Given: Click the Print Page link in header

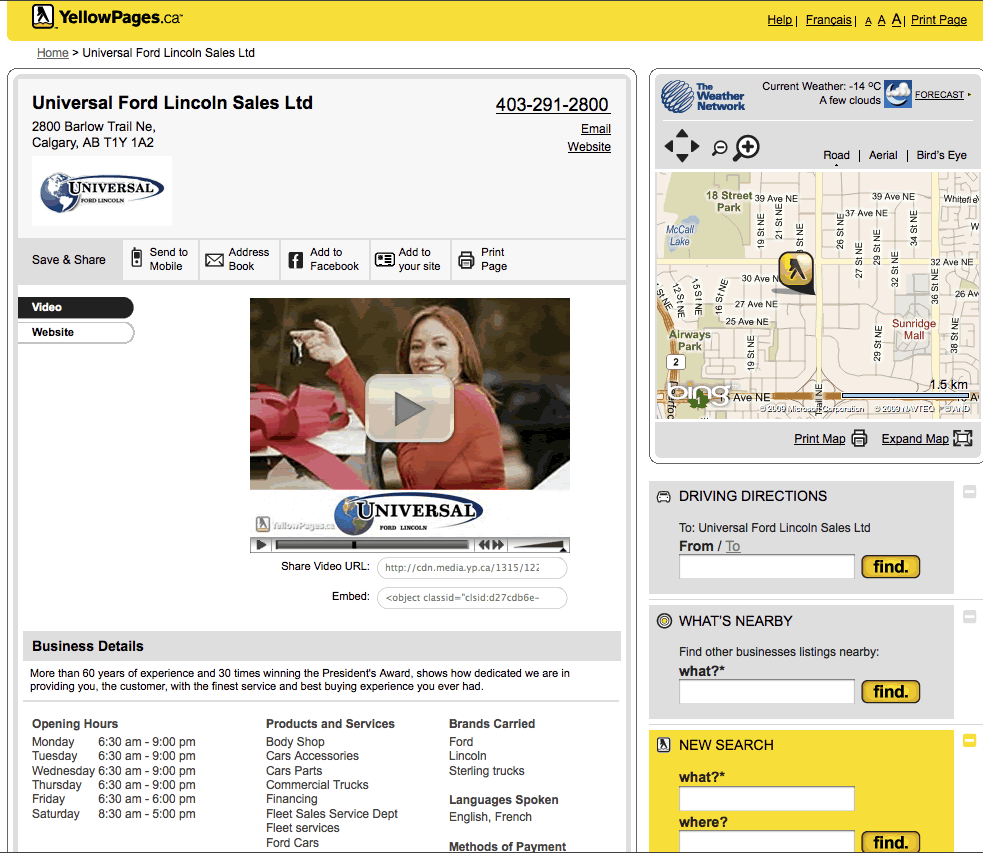Looking at the screenshot, I should (938, 20).
